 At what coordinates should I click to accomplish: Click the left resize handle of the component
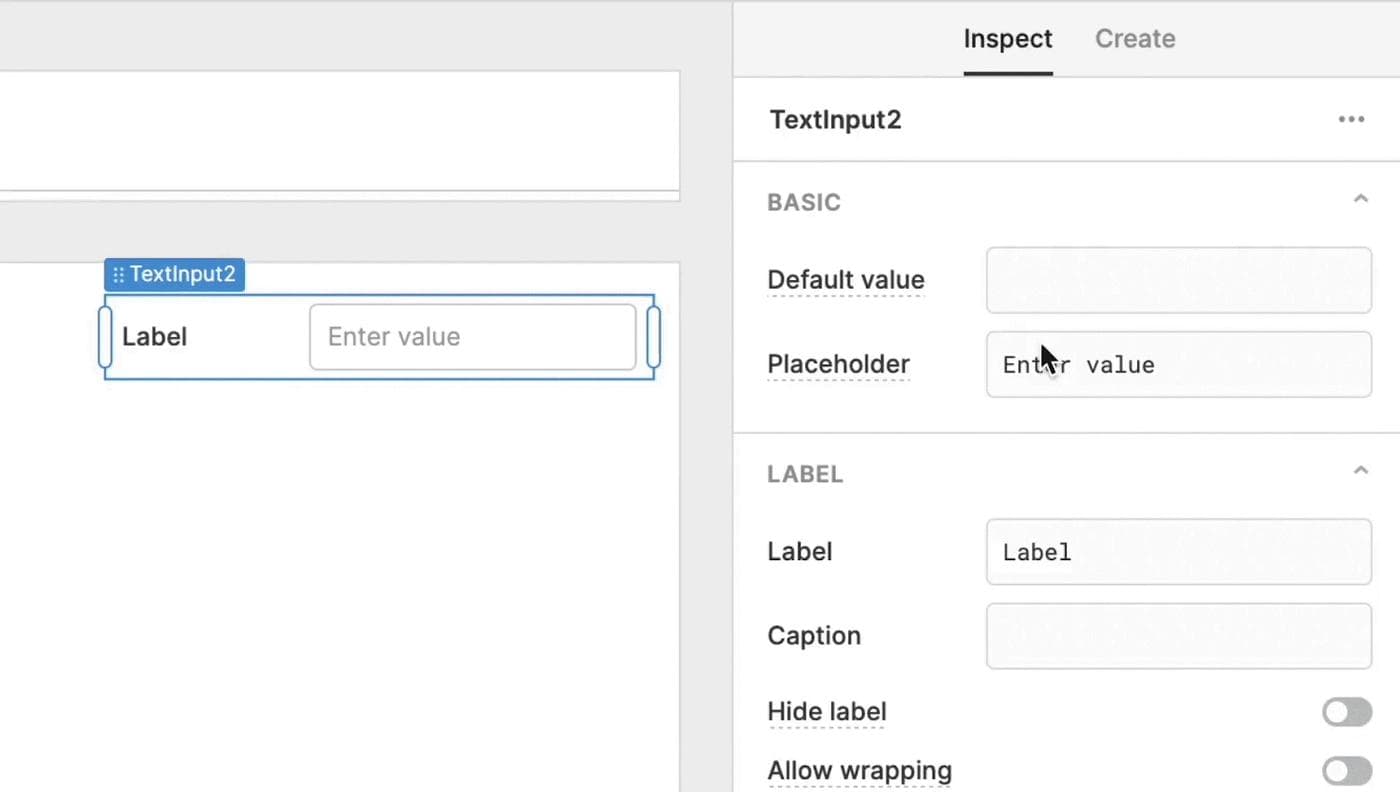[104, 336]
